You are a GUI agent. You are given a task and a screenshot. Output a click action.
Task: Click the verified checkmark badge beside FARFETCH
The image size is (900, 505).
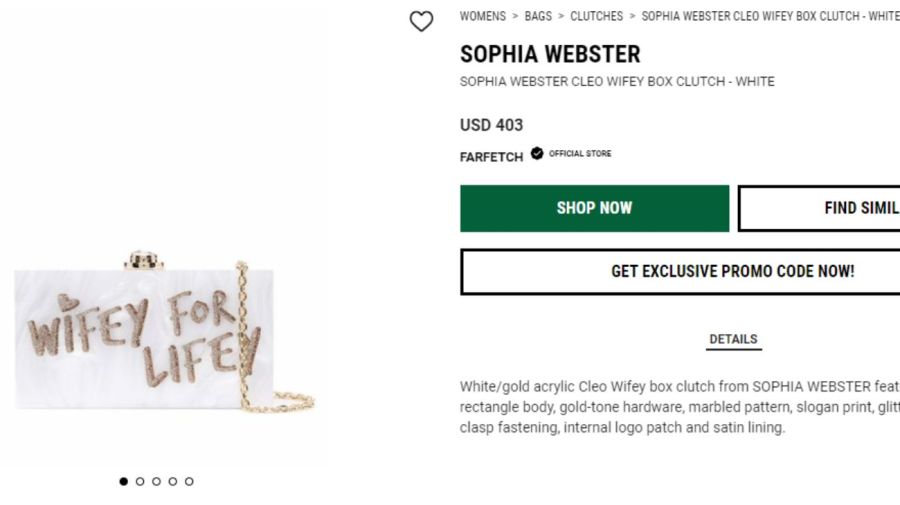coord(537,154)
